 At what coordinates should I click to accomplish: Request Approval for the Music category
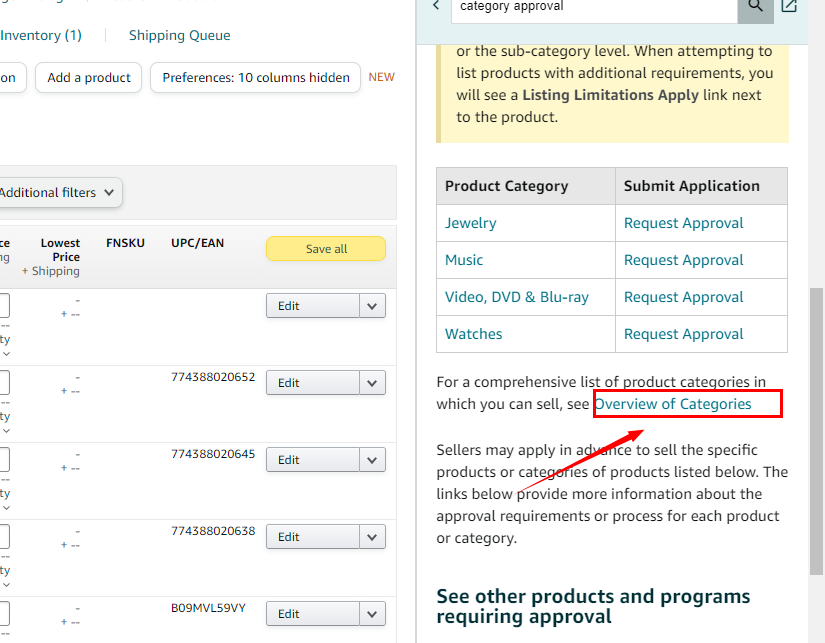(x=683, y=260)
